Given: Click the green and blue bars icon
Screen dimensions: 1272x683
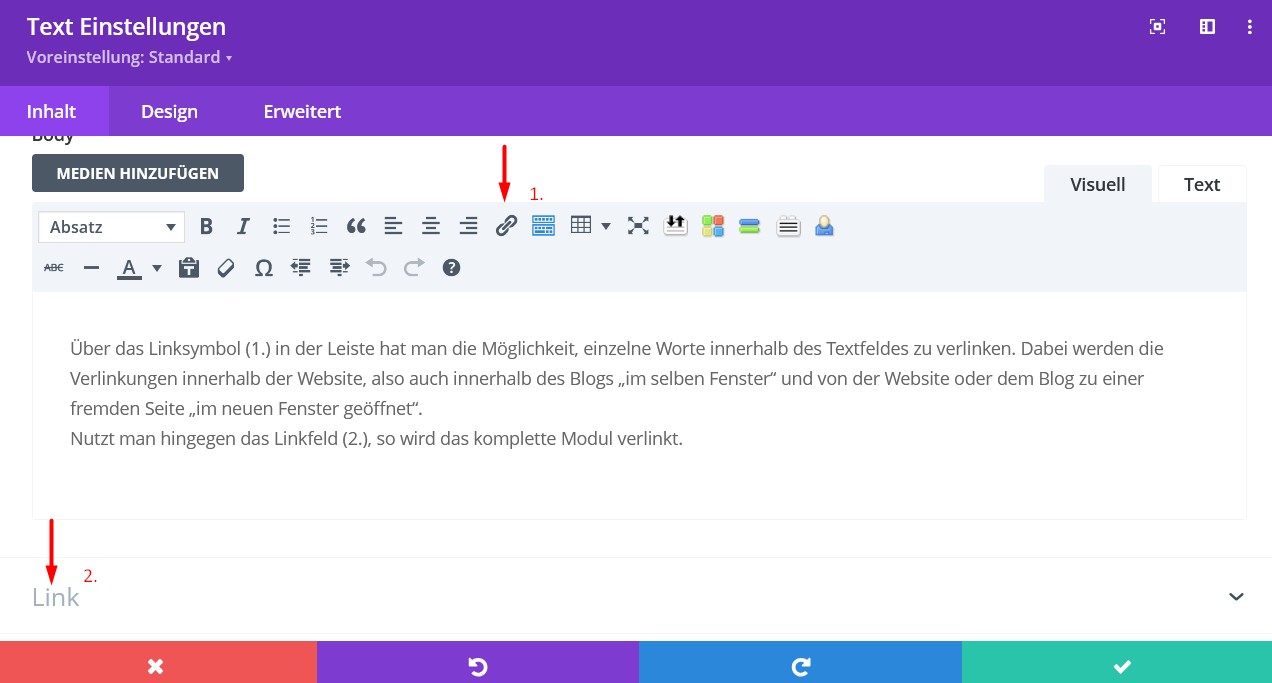Looking at the screenshot, I should click(750, 226).
